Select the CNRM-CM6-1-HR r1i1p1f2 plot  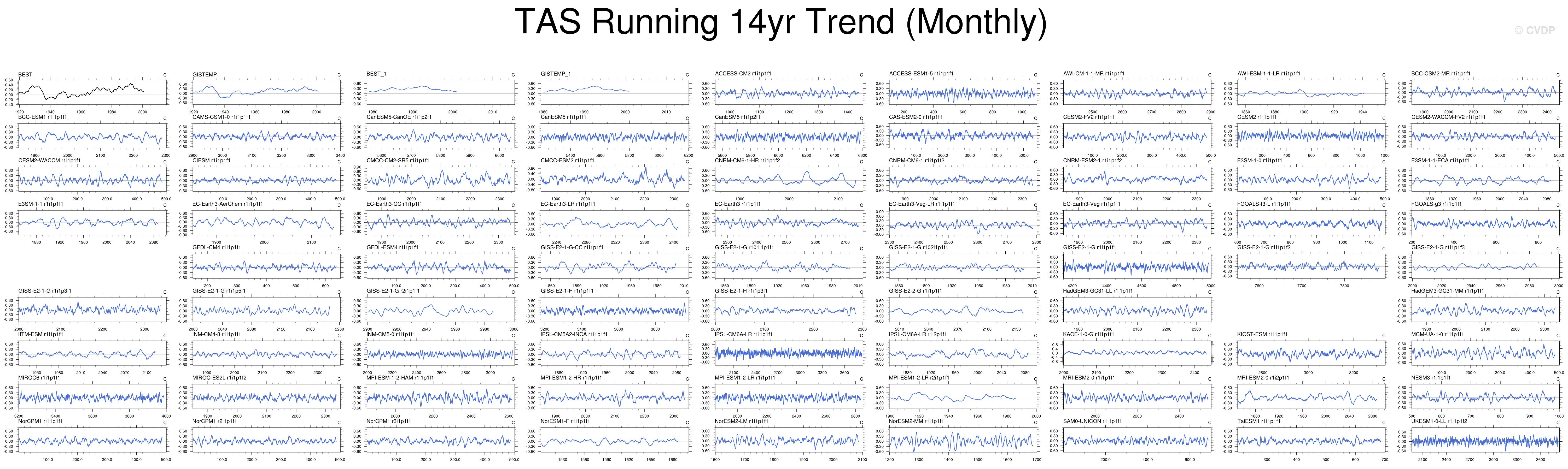point(788,180)
